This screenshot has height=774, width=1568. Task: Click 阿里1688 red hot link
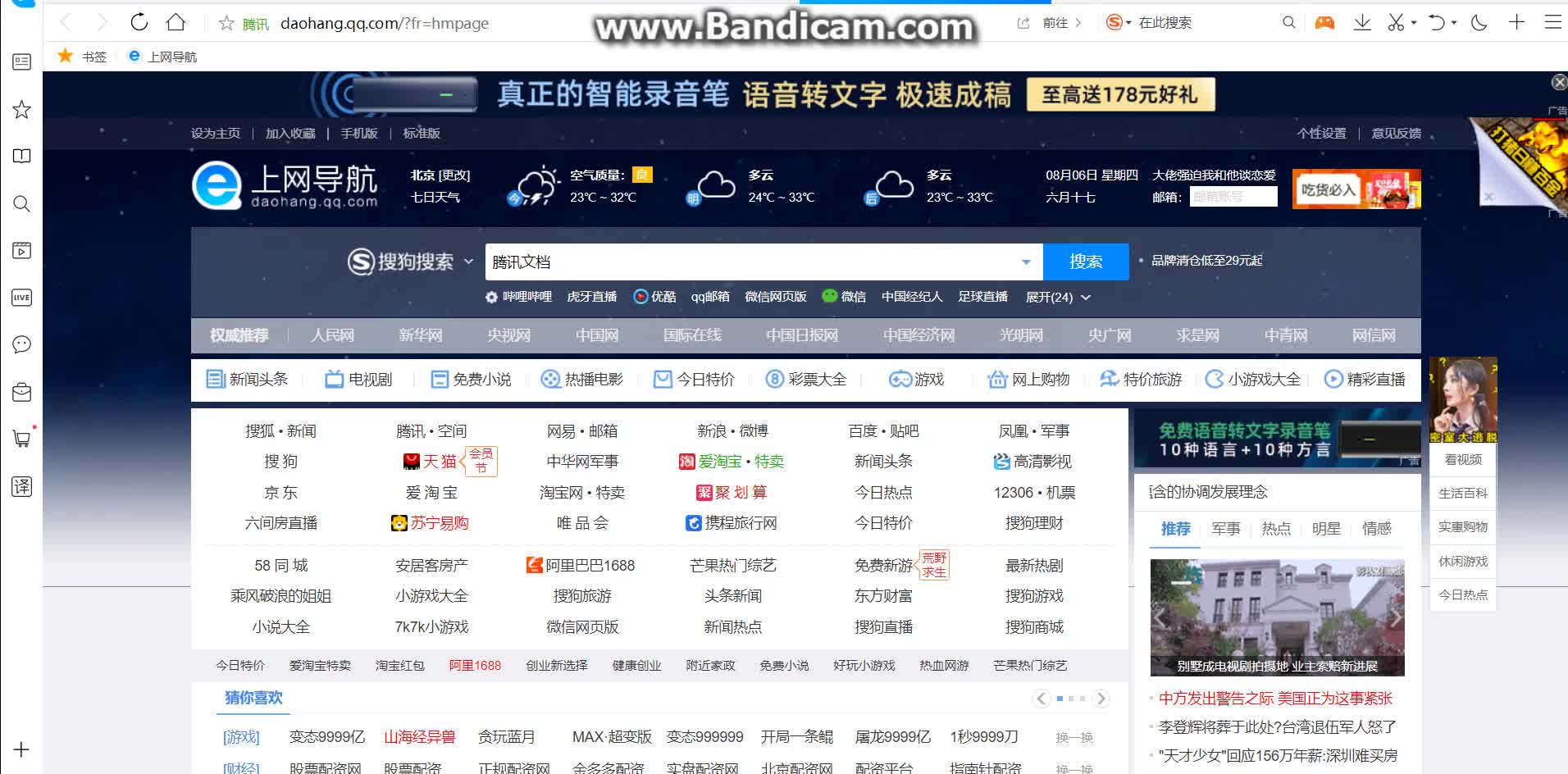coord(475,666)
